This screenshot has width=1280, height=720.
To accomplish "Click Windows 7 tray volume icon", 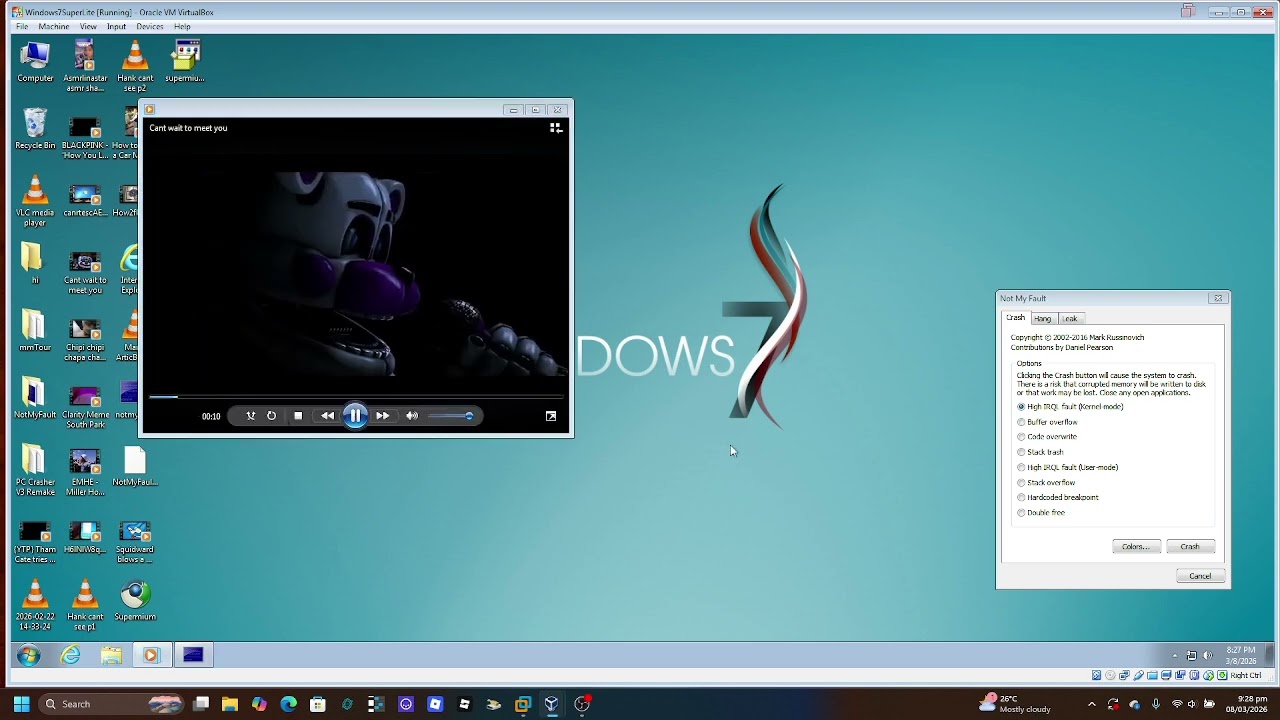I will tap(1207, 656).
